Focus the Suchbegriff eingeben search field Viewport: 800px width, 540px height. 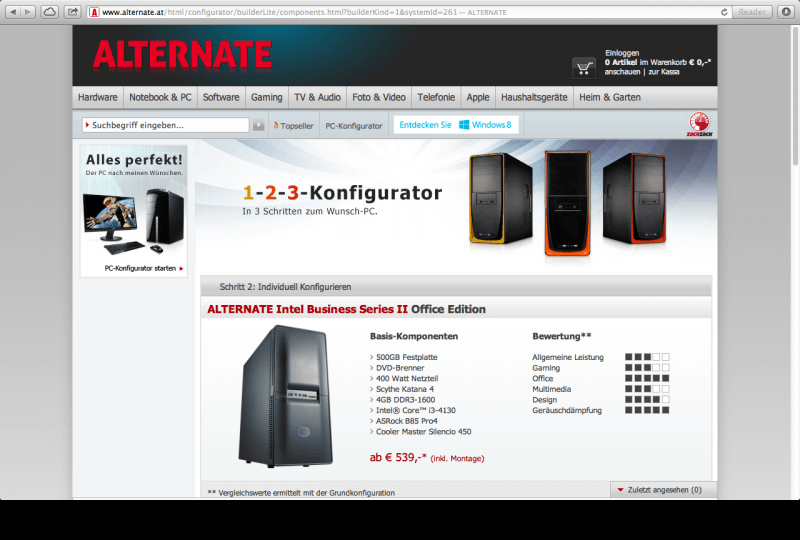tap(165, 125)
